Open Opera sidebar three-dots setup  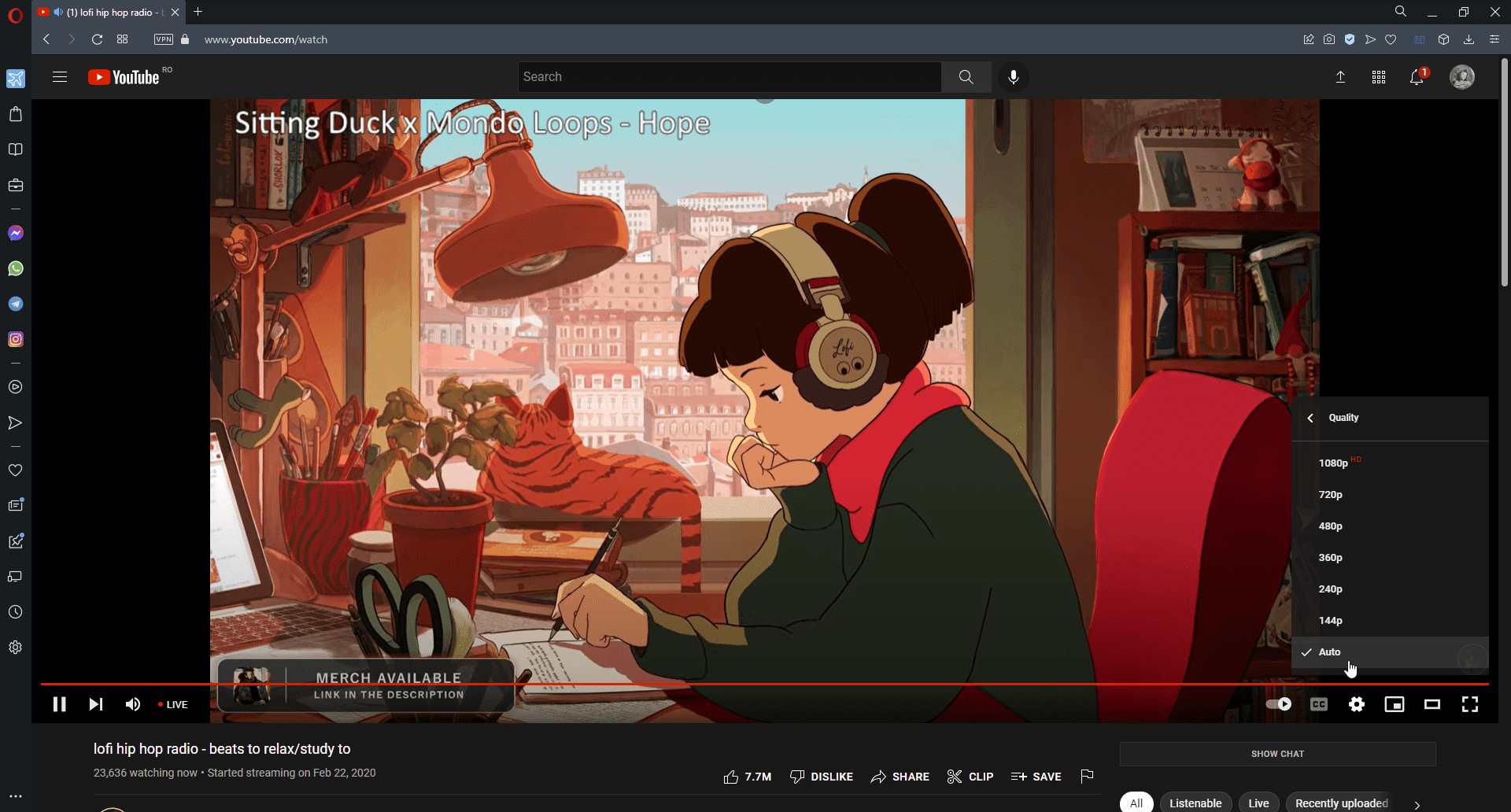coord(16,796)
